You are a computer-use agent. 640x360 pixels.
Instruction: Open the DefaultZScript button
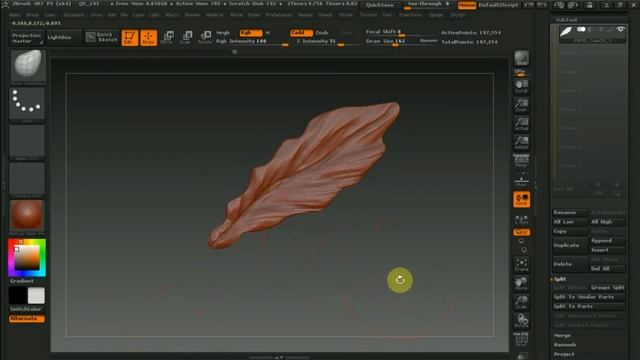[x=498, y=5]
